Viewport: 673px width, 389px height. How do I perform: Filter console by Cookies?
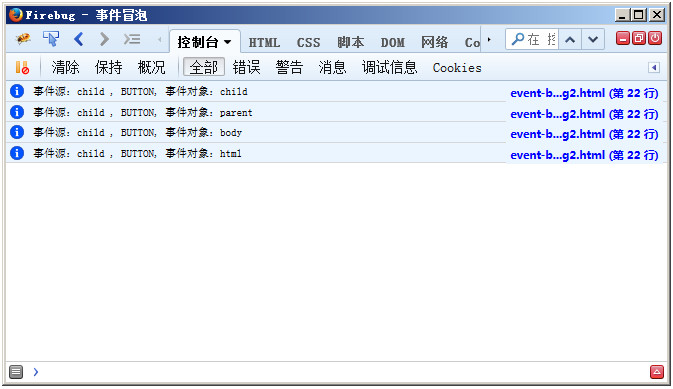457,68
